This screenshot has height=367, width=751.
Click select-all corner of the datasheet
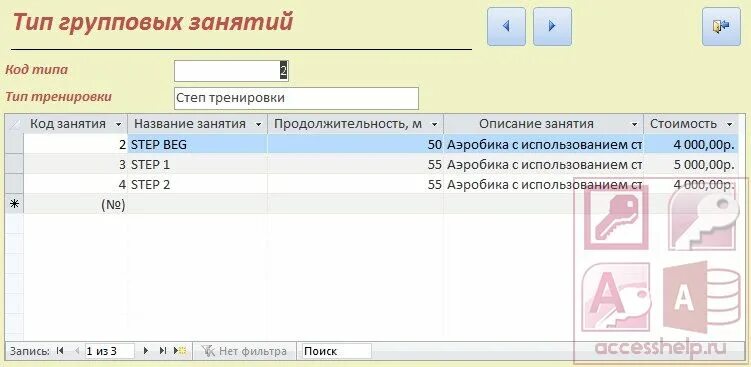click(x=14, y=124)
